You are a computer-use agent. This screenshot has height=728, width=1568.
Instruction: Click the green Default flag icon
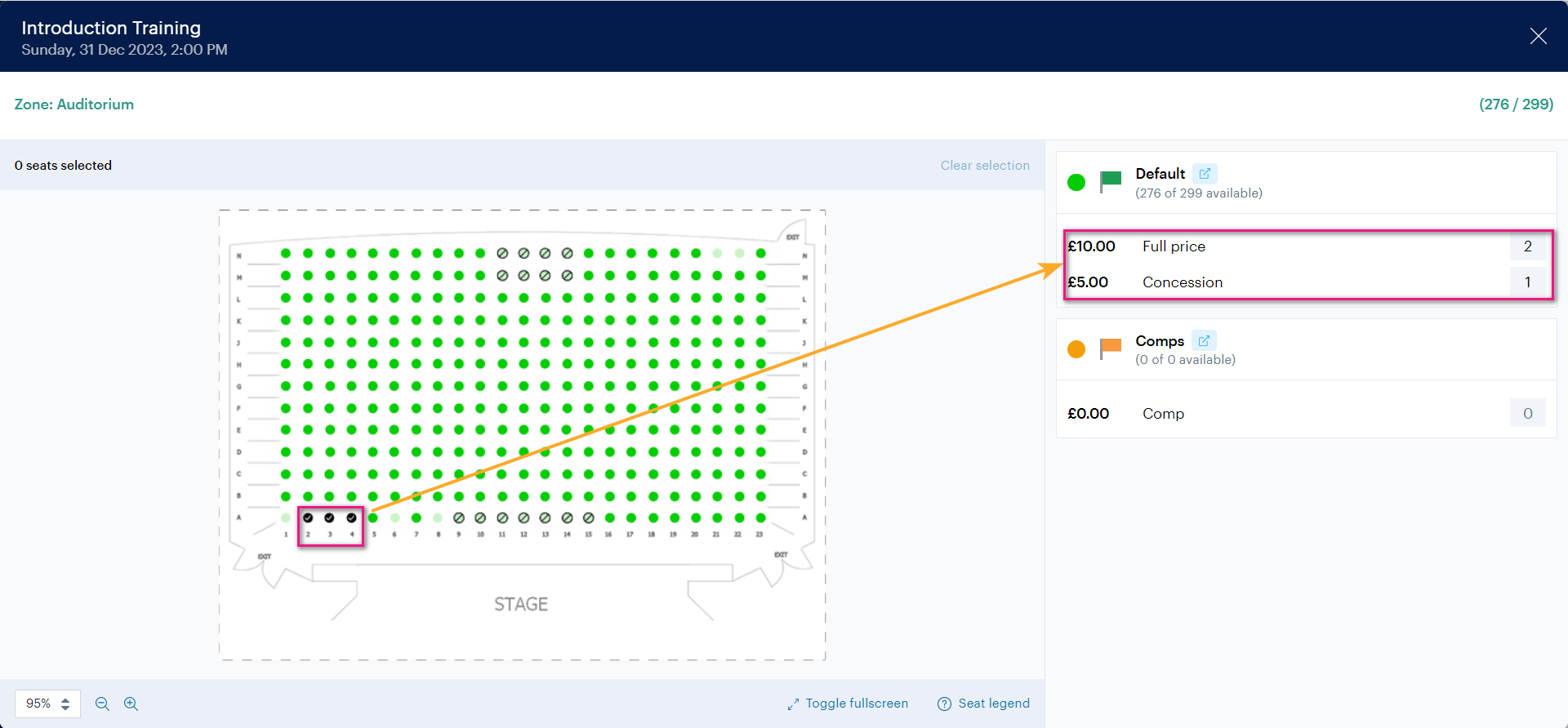[x=1111, y=181]
